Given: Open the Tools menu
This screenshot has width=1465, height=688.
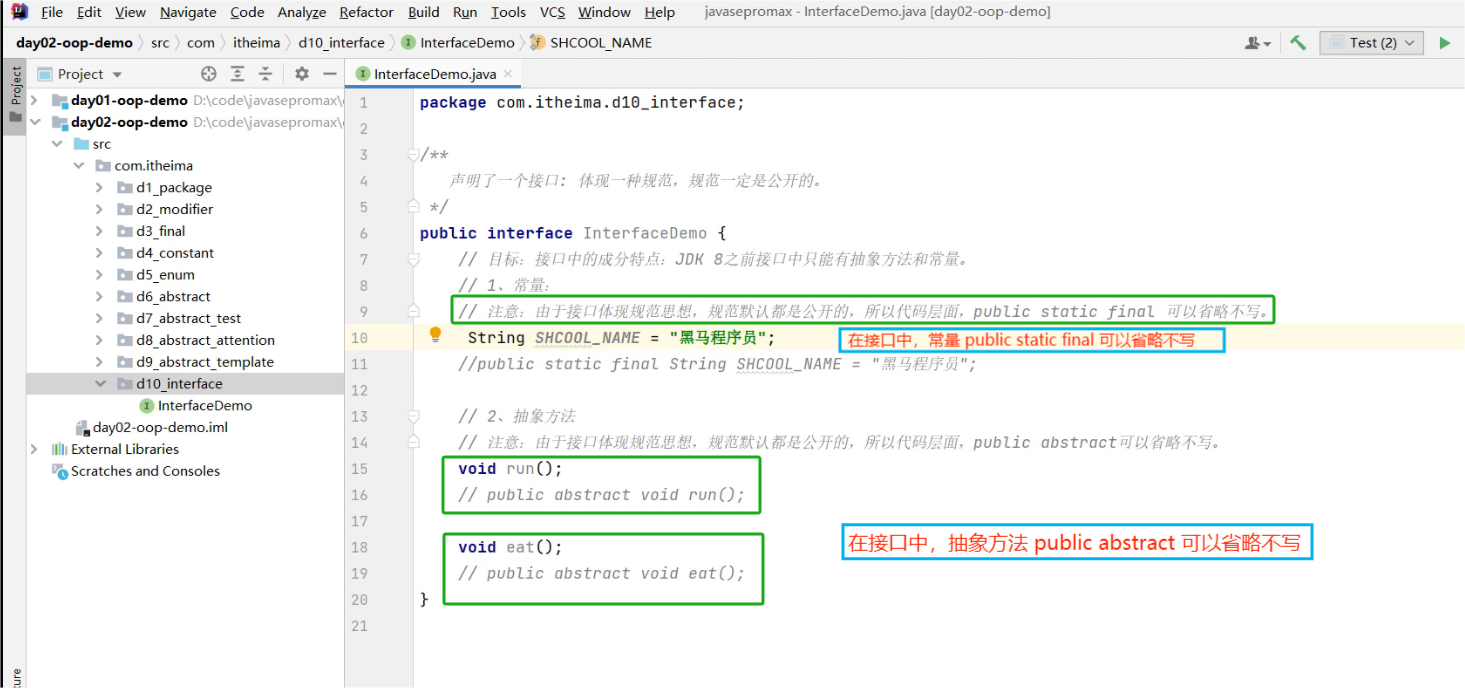Looking at the screenshot, I should pos(508,12).
